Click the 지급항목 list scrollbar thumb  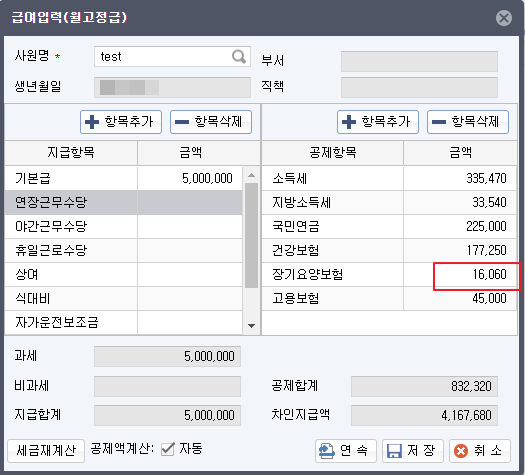pos(251,235)
